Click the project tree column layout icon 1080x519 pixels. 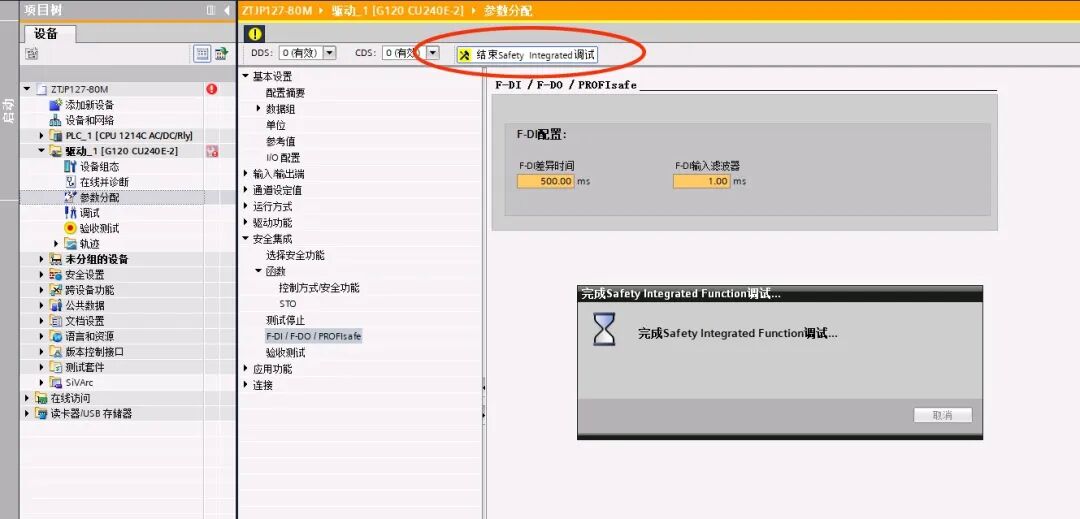(x=211, y=10)
